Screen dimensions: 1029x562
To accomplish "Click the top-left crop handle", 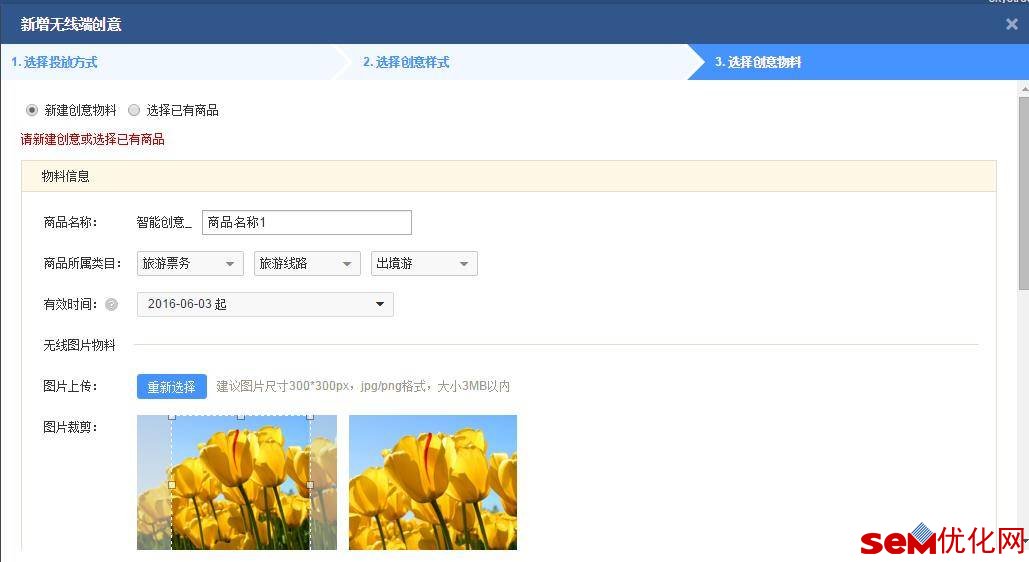I will point(172,416).
